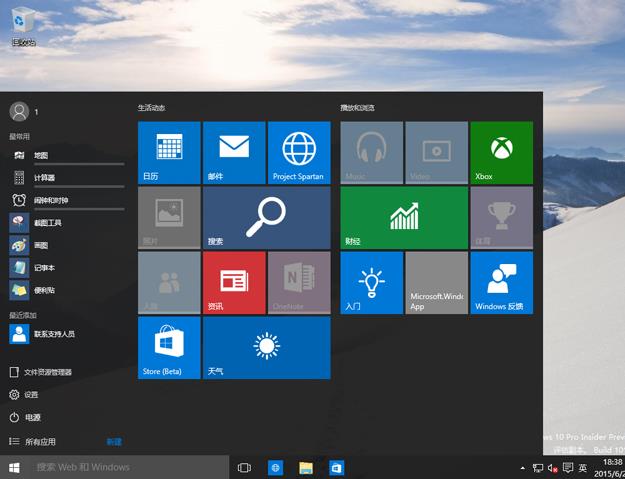Open 联系支持人员 contact support
Viewport: 625px width, 479px height.
67,334
